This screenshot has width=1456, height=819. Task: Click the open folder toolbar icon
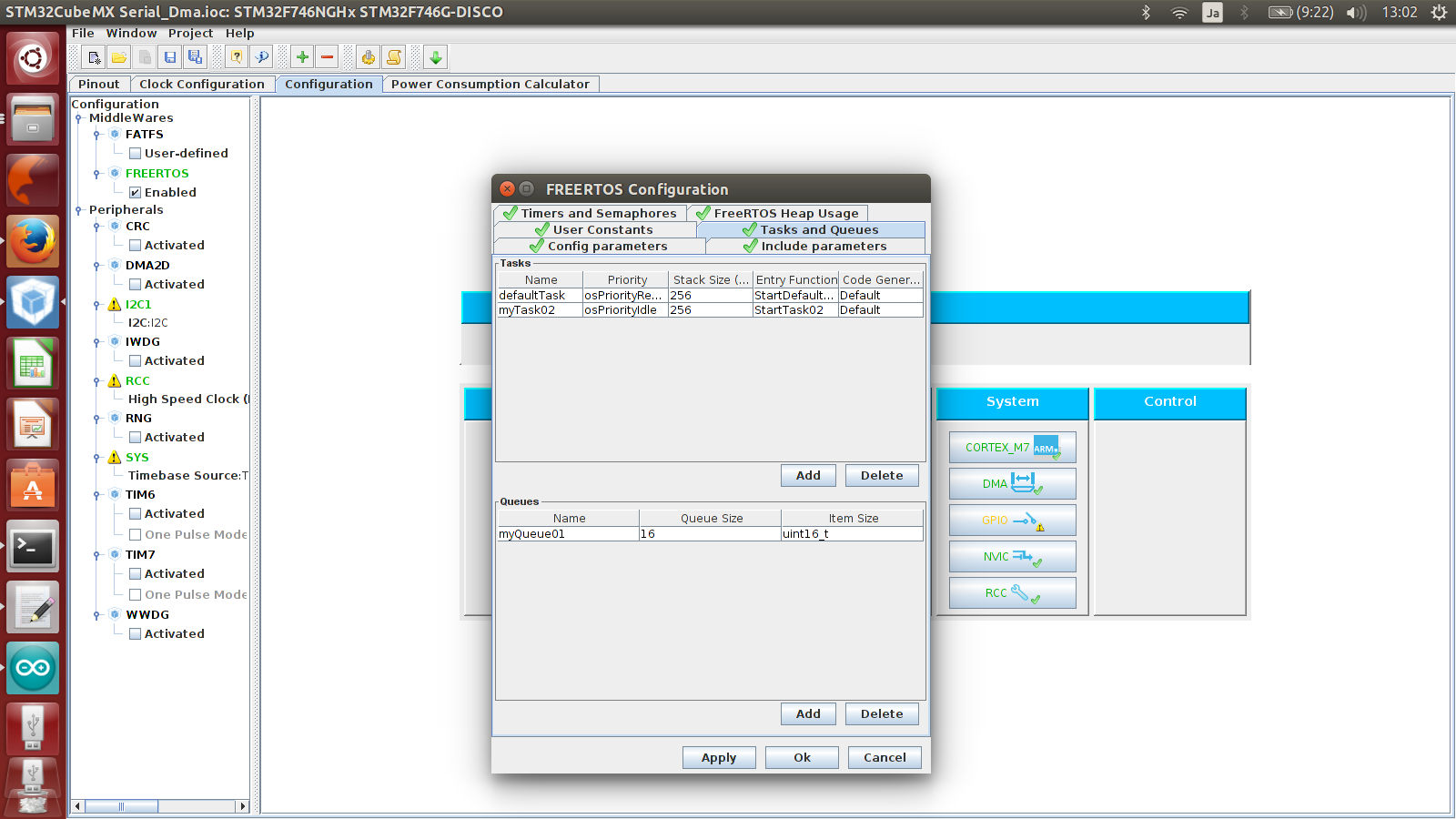pyautogui.click(x=119, y=57)
